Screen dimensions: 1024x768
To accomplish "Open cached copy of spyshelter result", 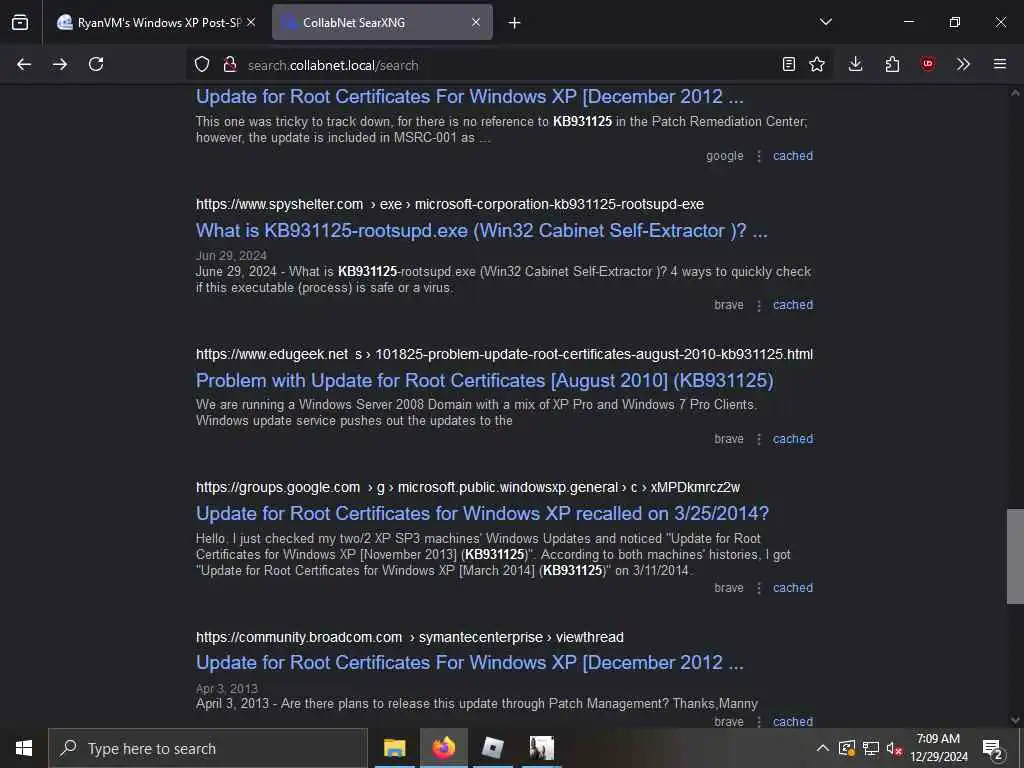I will tap(793, 305).
